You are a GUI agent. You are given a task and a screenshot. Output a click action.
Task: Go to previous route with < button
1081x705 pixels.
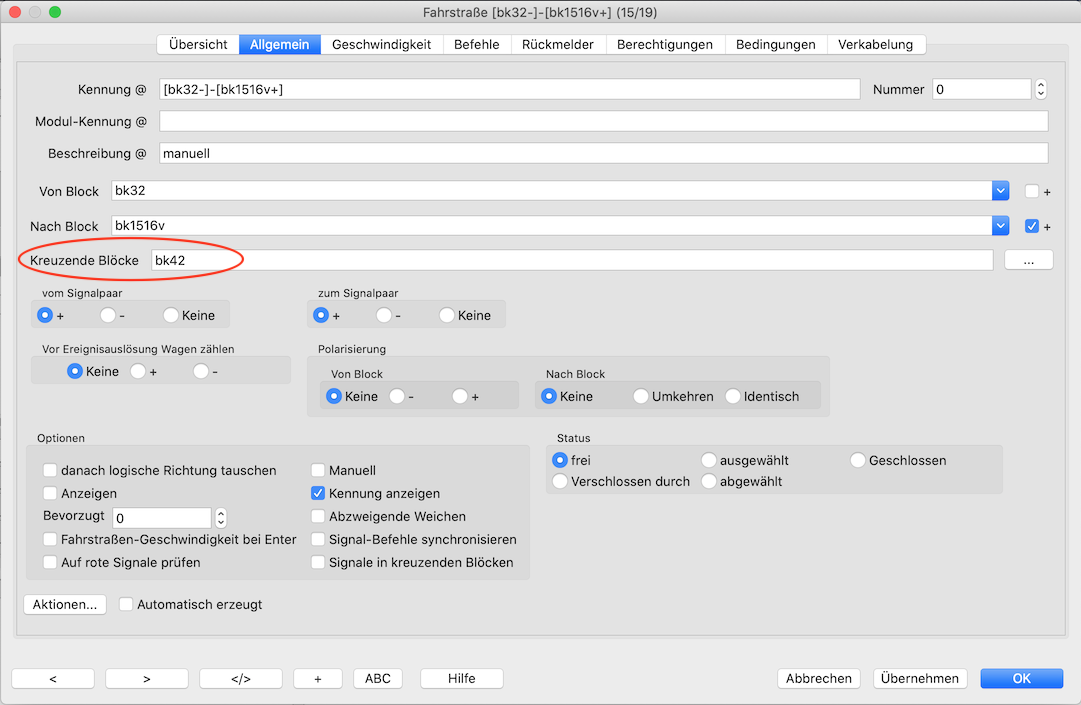[52, 678]
